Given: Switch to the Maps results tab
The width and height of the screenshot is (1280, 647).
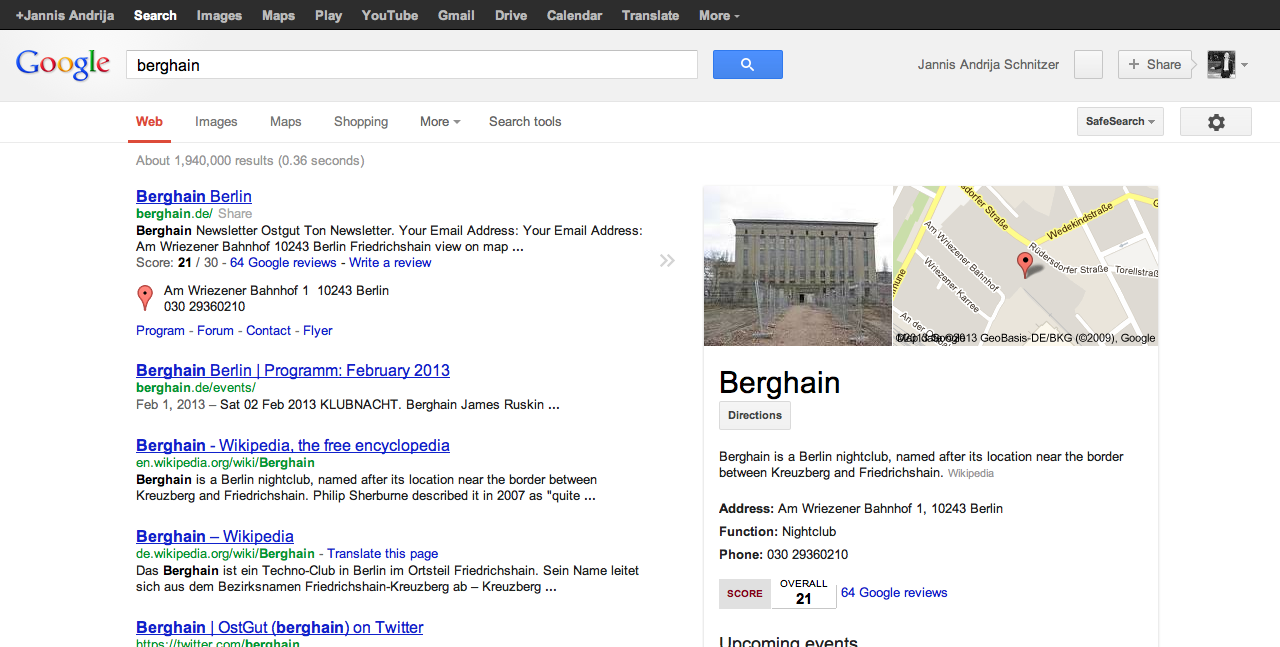Looking at the screenshot, I should pos(285,122).
